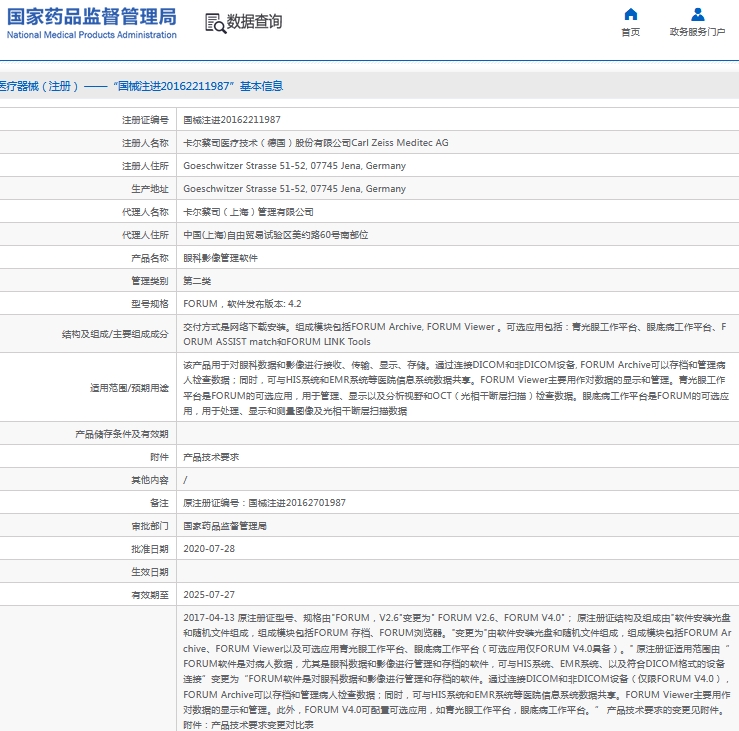Click the 产品储存条件及有效期 label

(x=122, y=434)
